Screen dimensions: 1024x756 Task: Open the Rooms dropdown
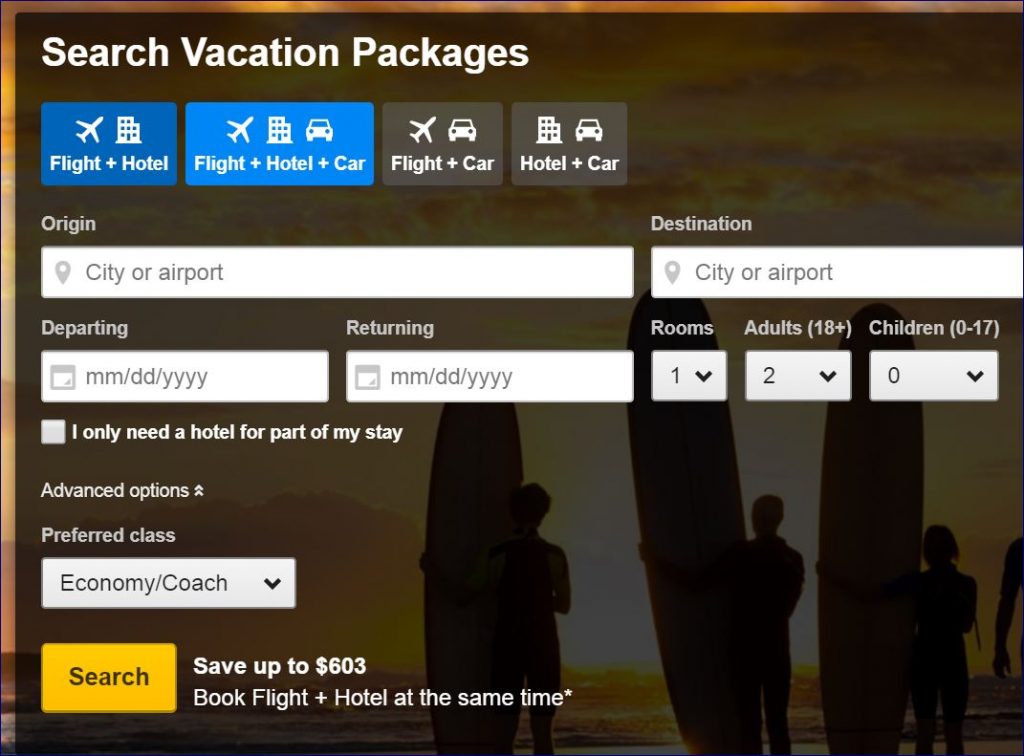click(x=688, y=376)
